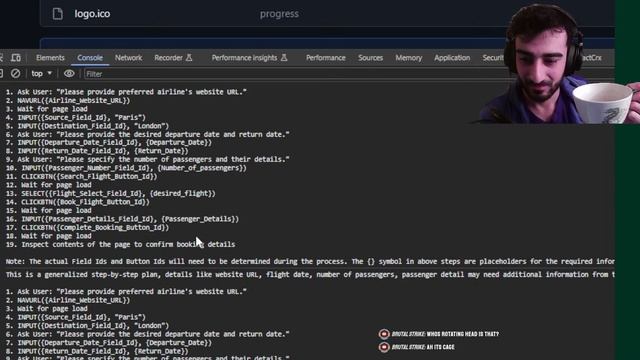The width and height of the screenshot is (640, 360).
Task: Open the 'top' JavaScript context dropdown
Action: click(42, 73)
